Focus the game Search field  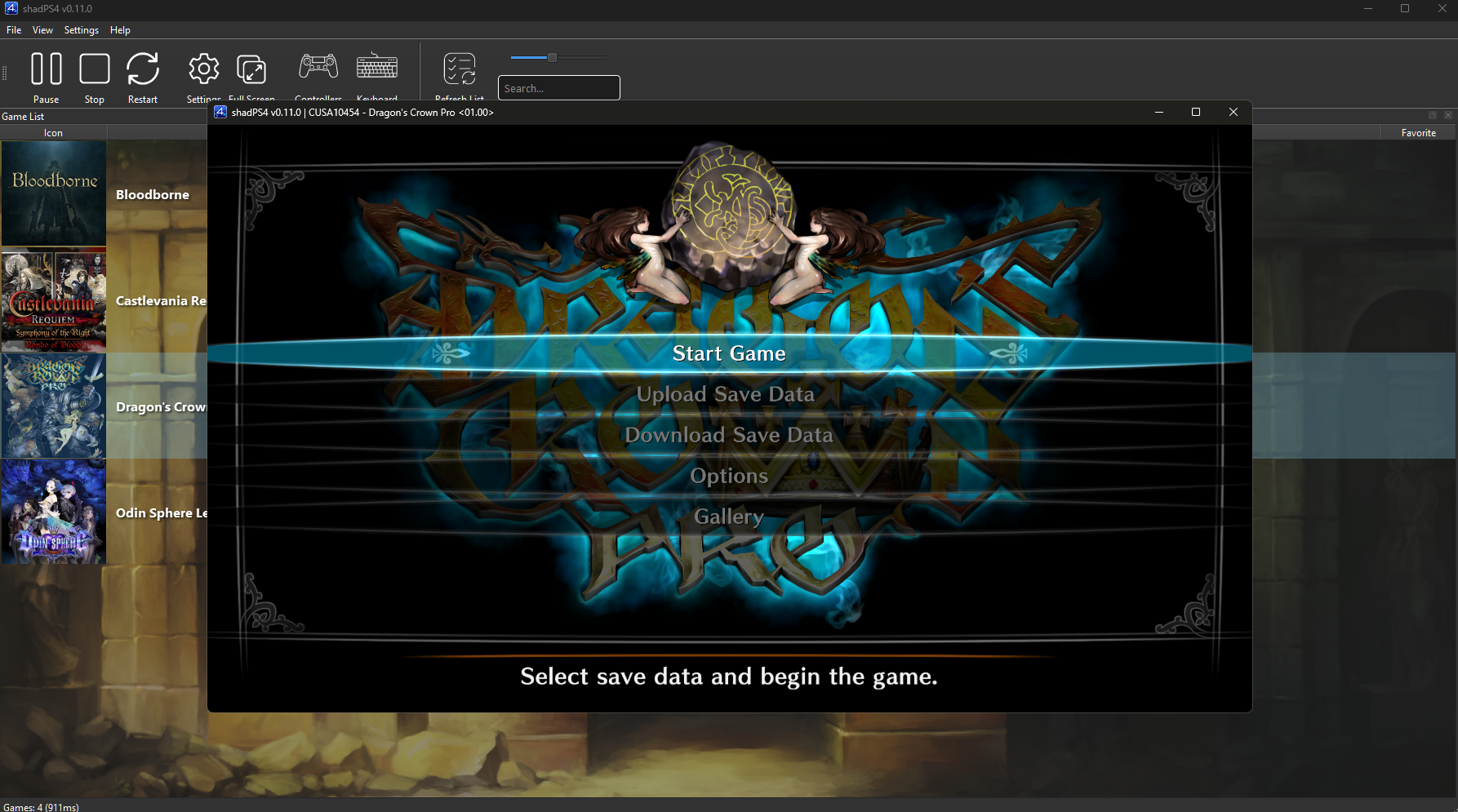coord(559,88)
